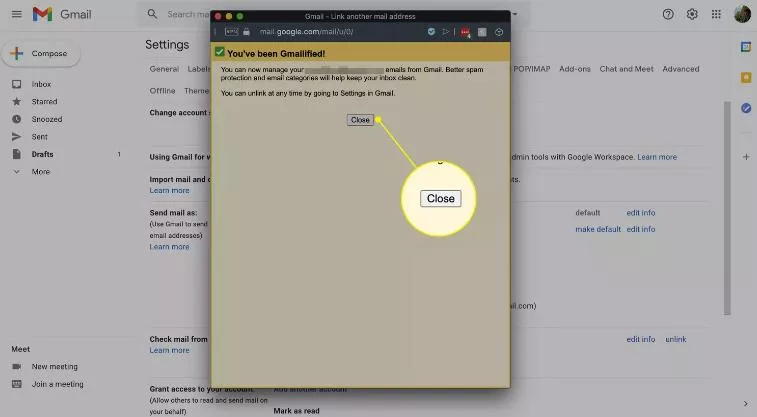The width and height of the screenshot is (757, 417).
Task: Select Join a meeting
Action: [57, 384]
